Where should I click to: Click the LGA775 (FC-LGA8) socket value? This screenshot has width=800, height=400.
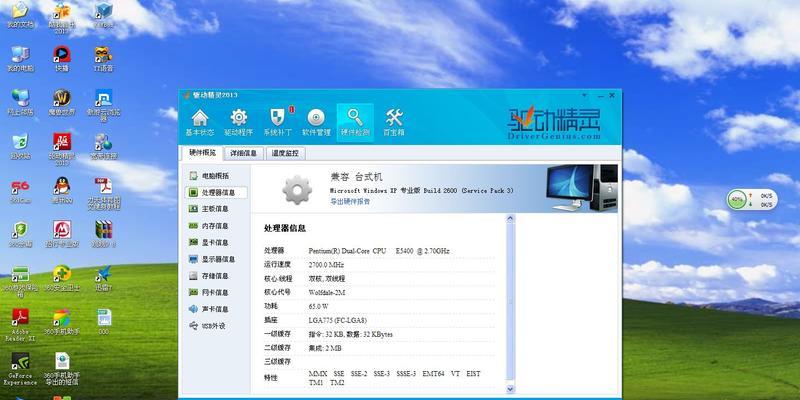tap(338, 320)
